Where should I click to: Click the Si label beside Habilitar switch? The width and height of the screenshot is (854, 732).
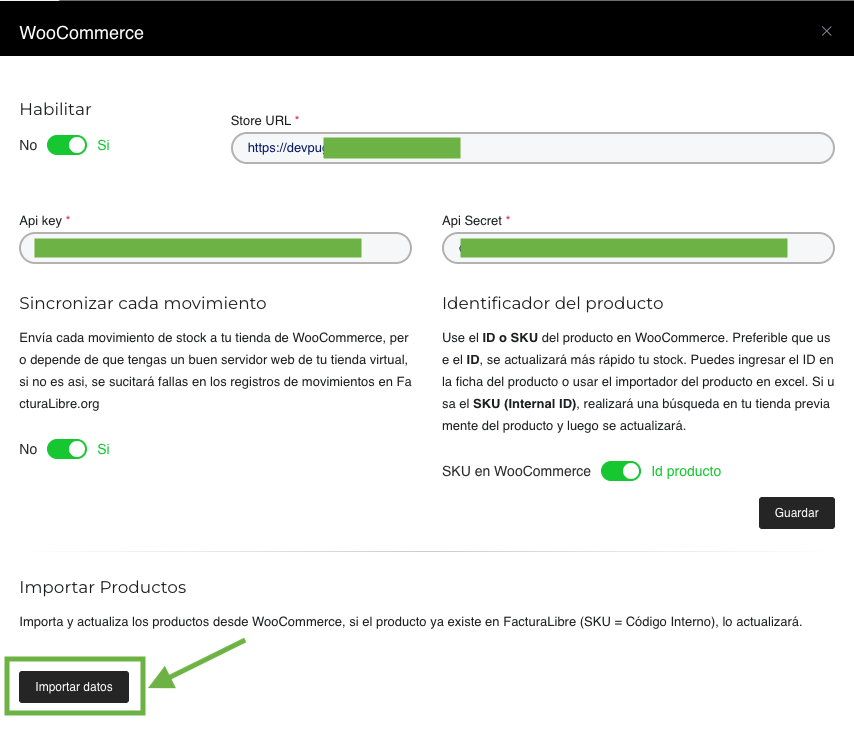(103, 145)
